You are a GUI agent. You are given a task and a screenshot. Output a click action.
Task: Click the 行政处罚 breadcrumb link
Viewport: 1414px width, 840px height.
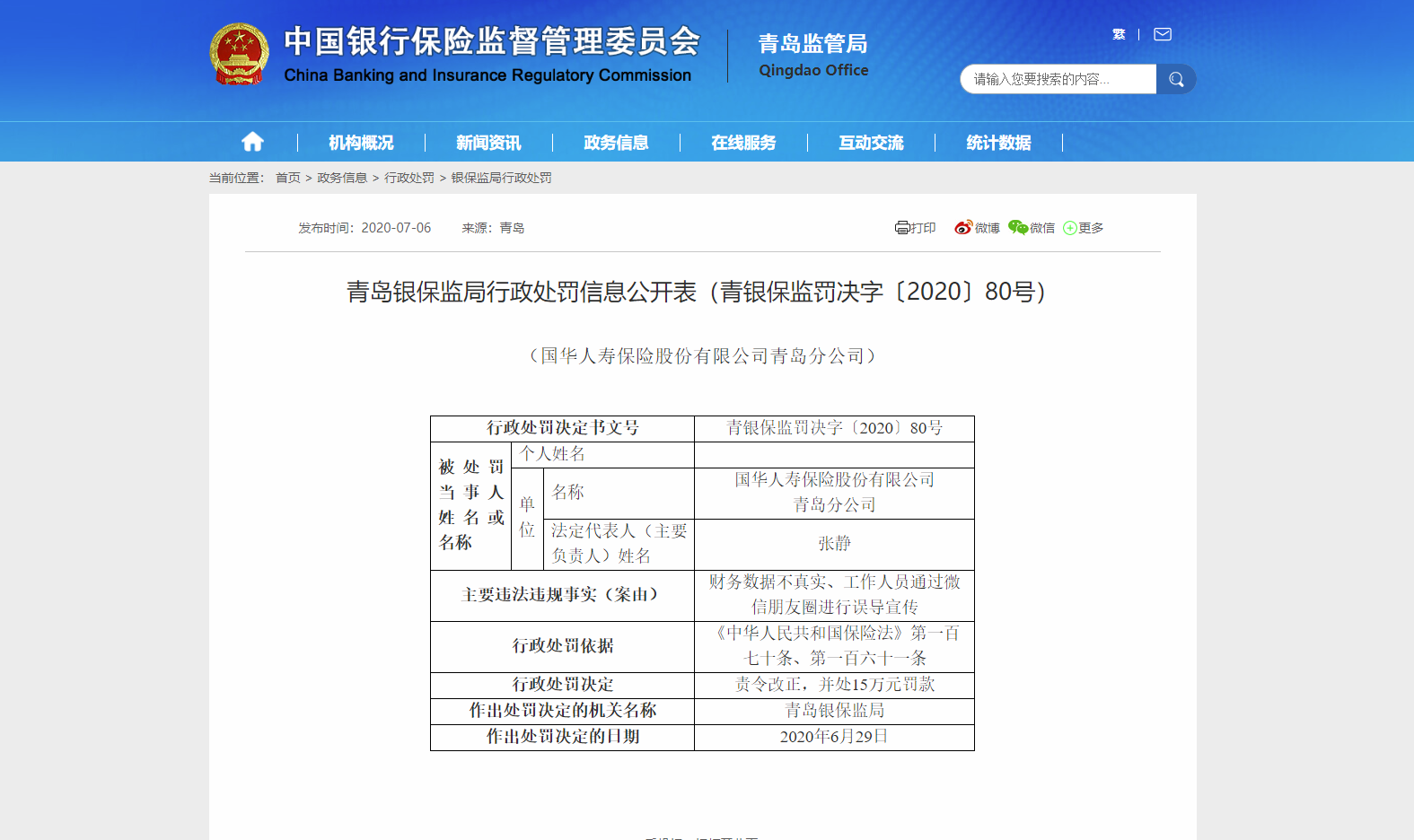(x=409, y=178)
